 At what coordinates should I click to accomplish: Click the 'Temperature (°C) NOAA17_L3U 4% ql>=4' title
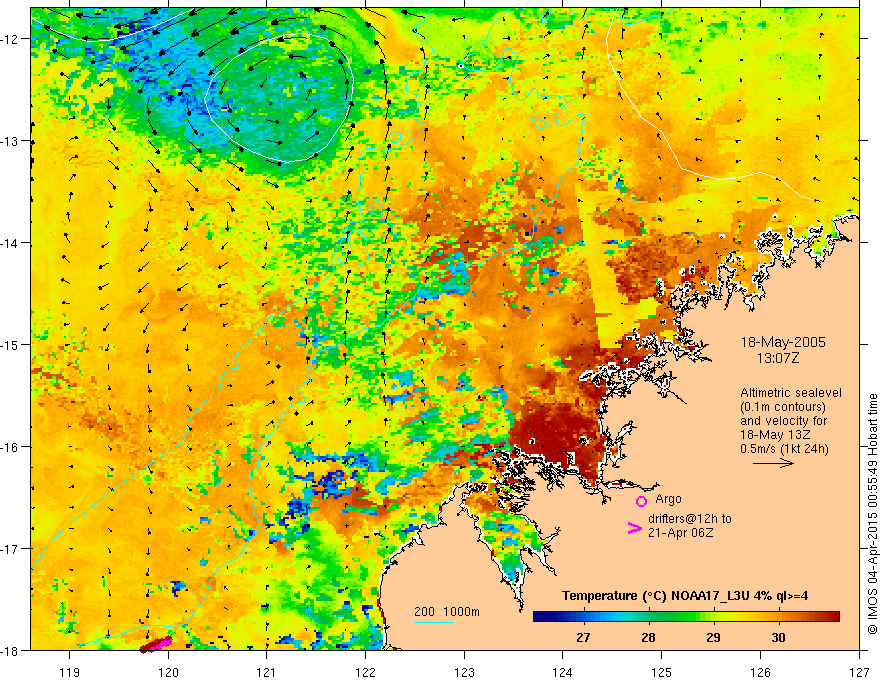685,596
